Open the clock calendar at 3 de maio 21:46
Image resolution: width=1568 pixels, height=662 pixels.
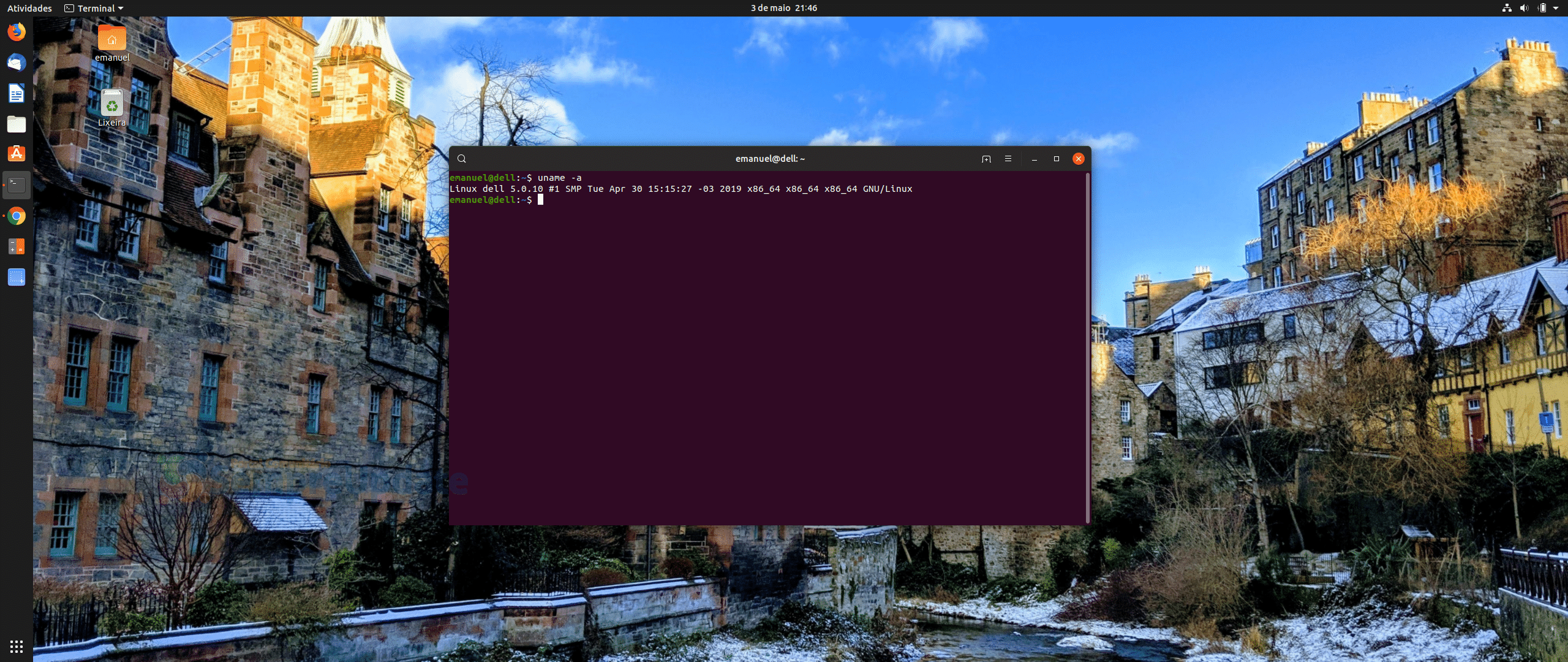(784, 8)
